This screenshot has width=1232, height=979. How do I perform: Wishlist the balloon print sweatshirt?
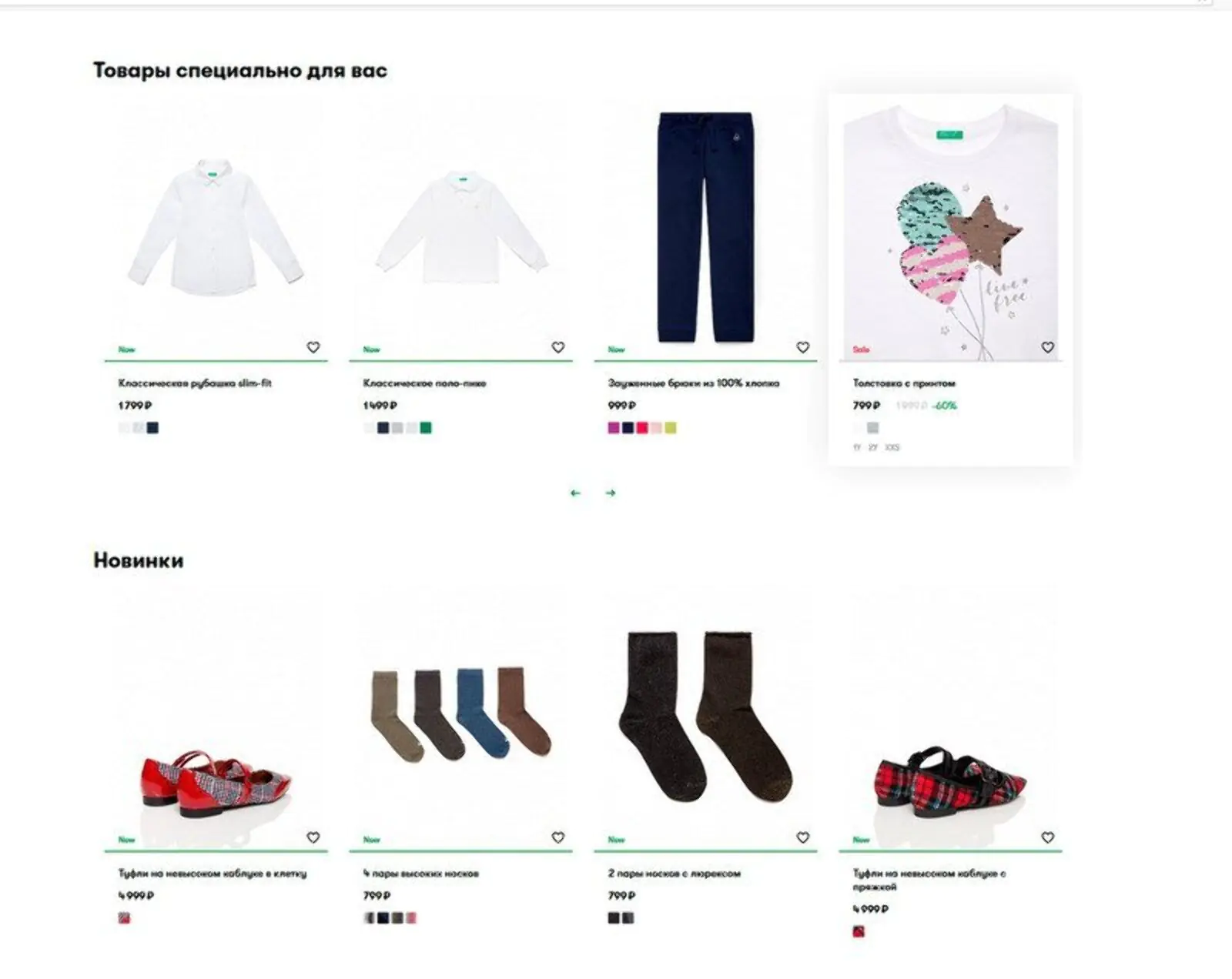(x=1047, y=347)
